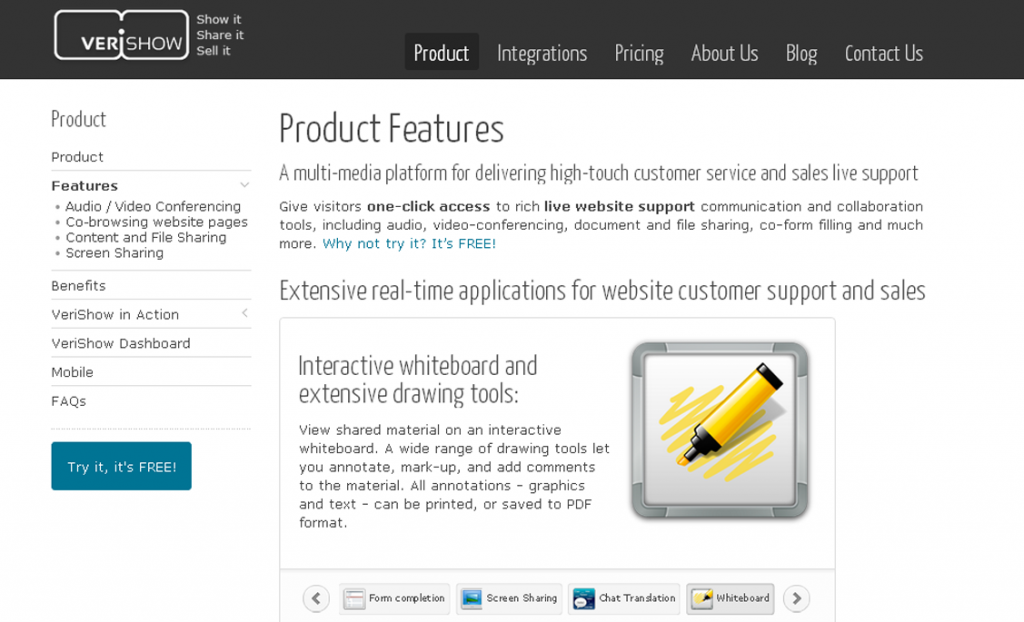Image resolution: width=1024 pixels, height=622 pixels.
Task: Collapse the Features section chevron
Action: [x=244, y=185]
